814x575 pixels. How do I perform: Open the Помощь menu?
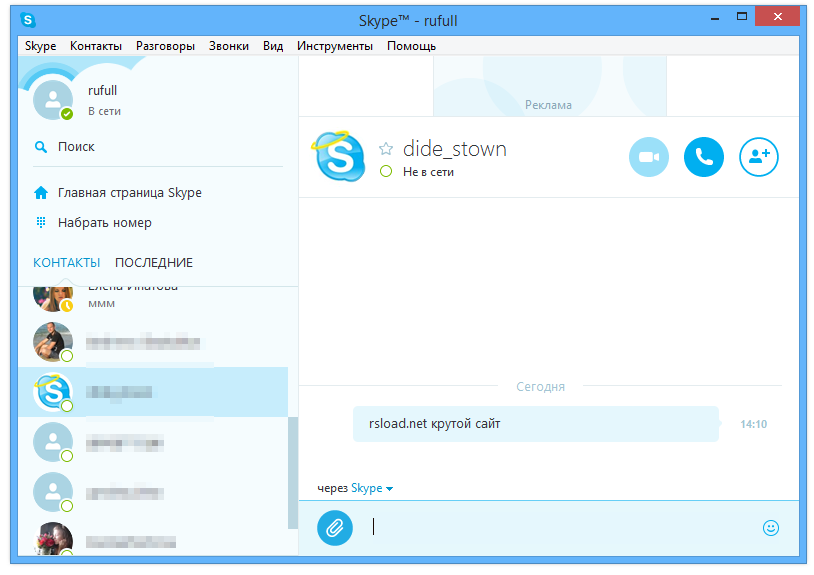click(x=411, y=46)
